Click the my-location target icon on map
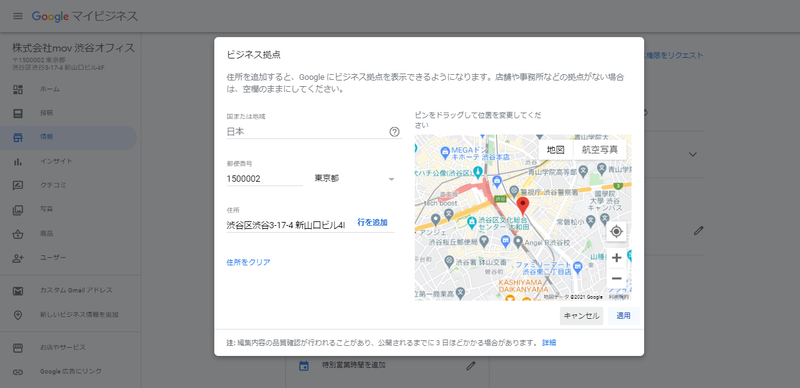800x388 pixels. (616, 231)
